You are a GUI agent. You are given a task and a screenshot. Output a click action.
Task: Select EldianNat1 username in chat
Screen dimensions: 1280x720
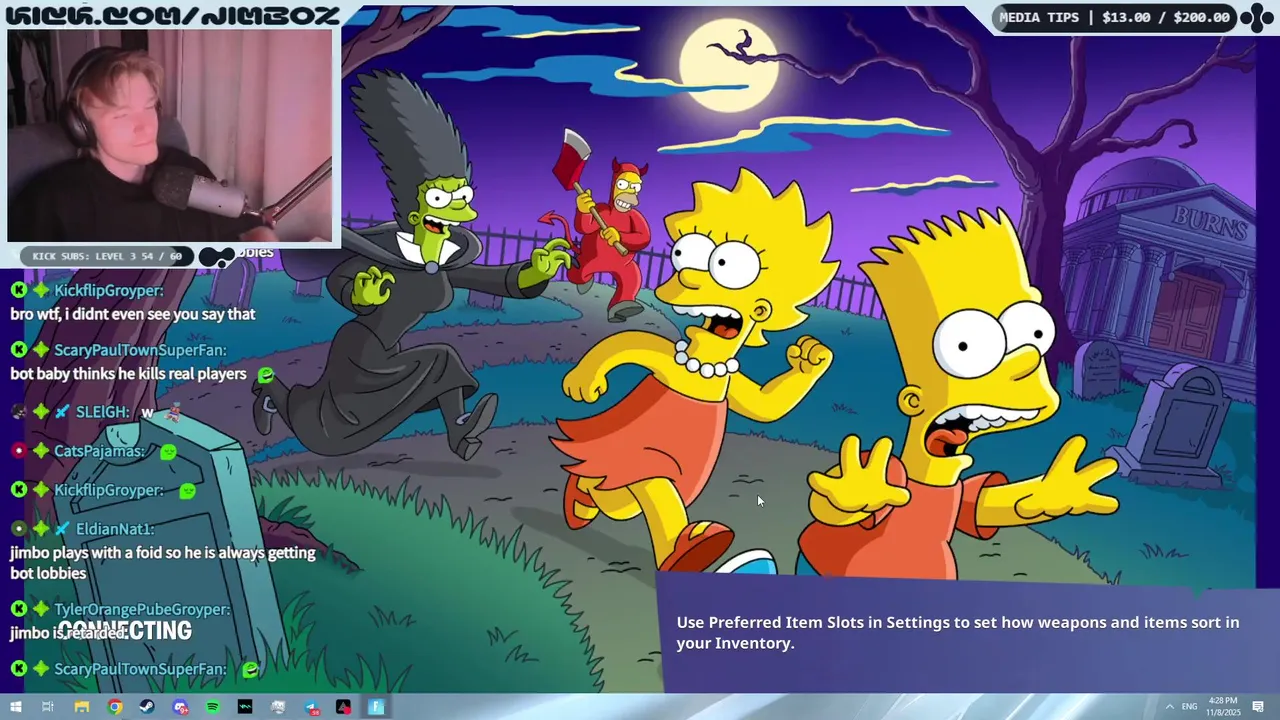(x=115, y=529)
